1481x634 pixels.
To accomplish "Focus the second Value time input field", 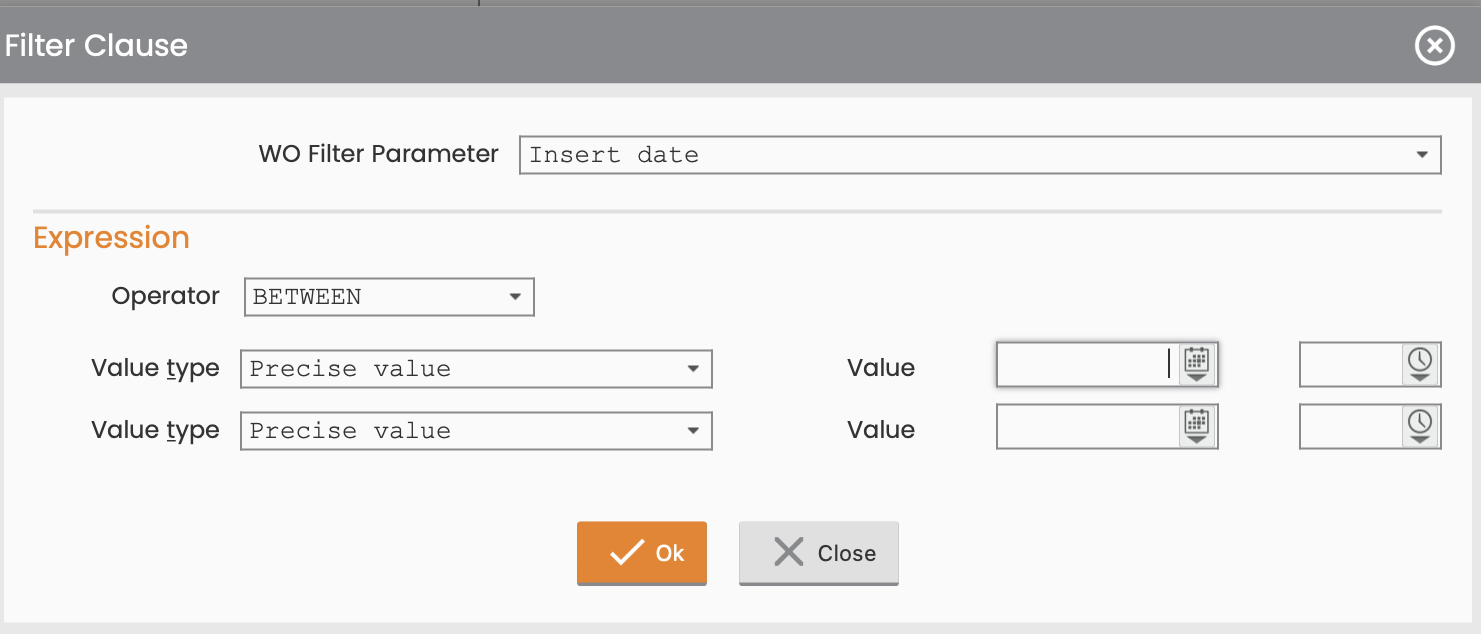I will [1351, 427].
